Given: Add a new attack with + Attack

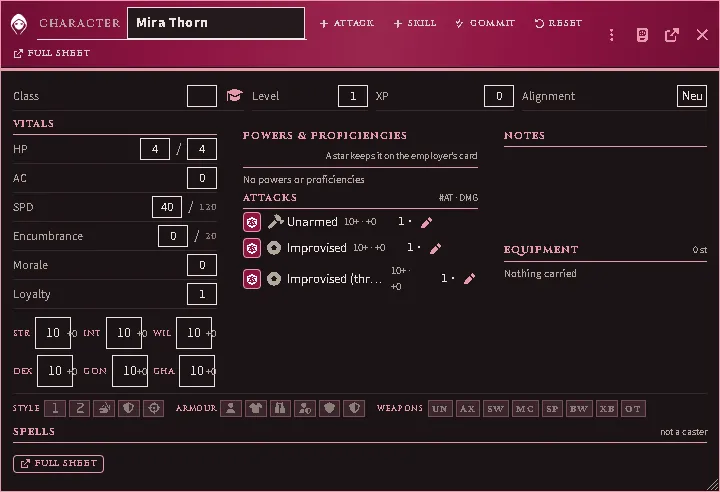Looking at the screenshot, I should pyautogui.click(x=347, y=23).
